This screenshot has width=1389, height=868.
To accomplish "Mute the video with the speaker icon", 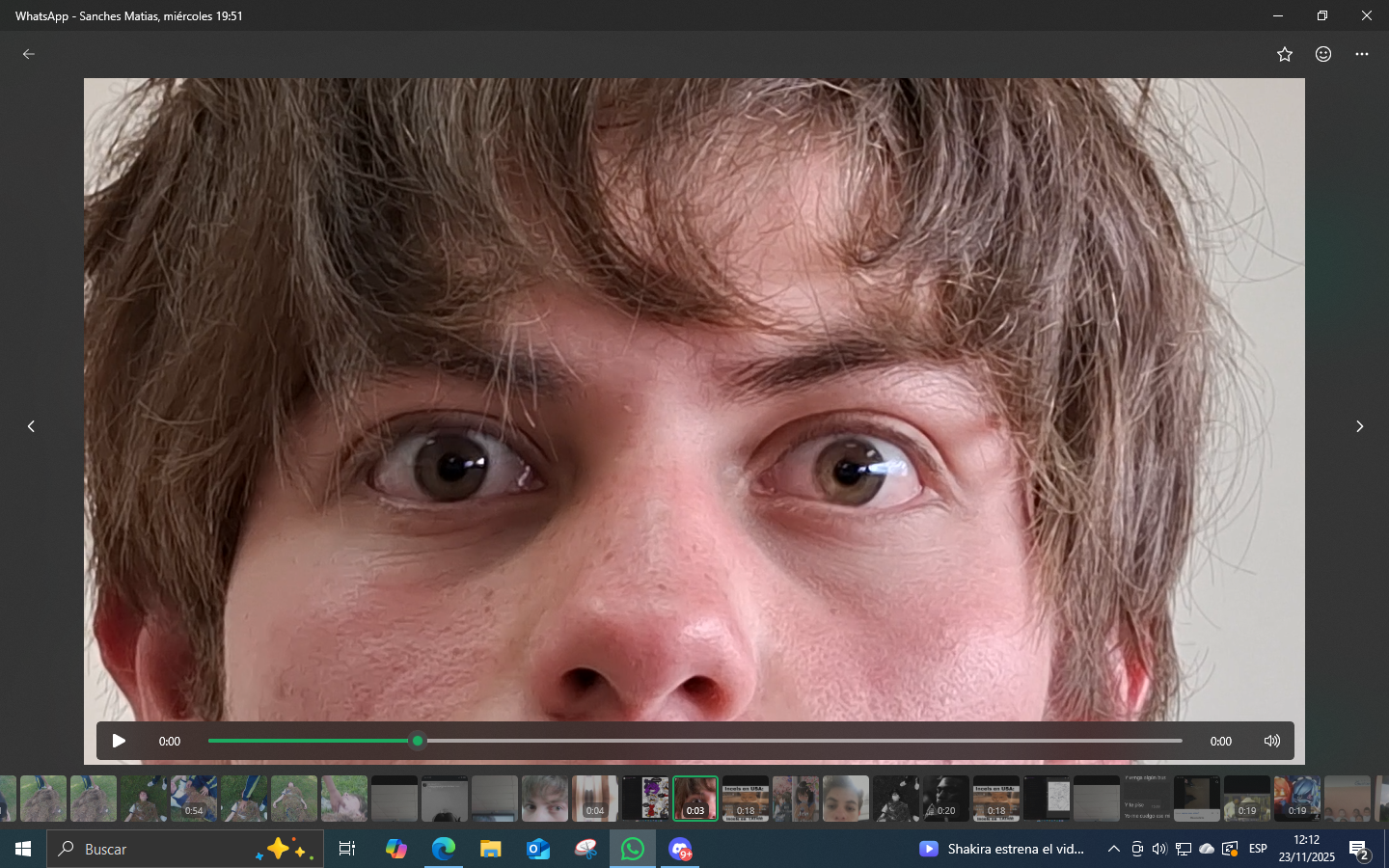I will (1272, 741).
